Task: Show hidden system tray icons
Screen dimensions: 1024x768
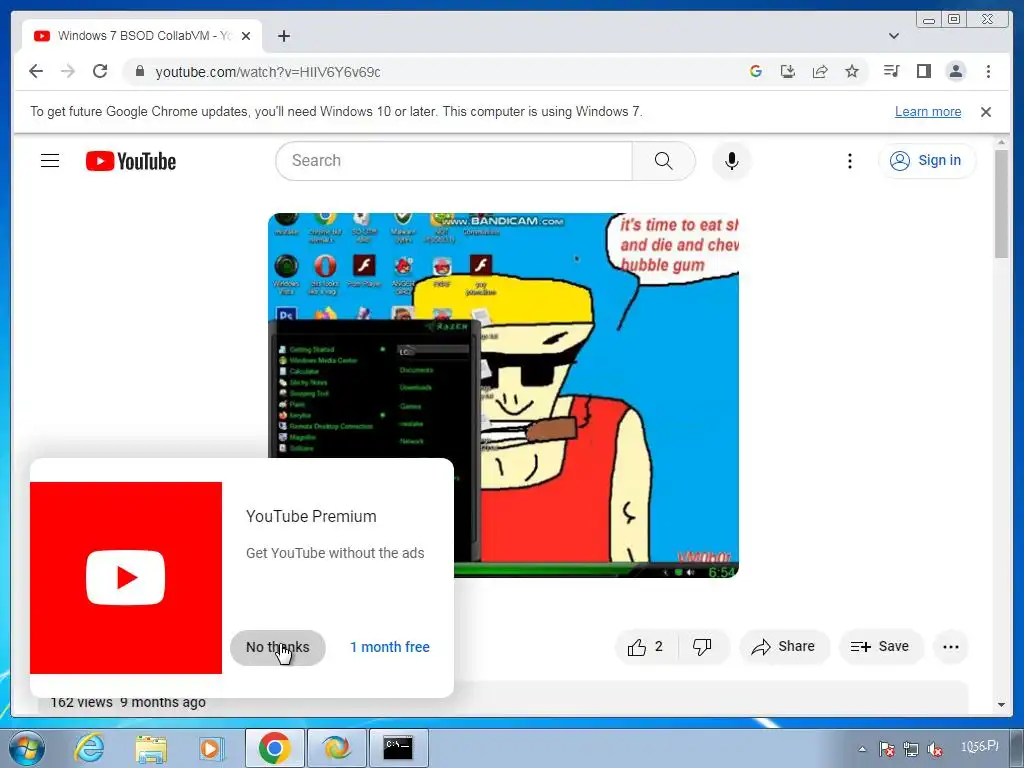Action: click(x=862, y=749)
